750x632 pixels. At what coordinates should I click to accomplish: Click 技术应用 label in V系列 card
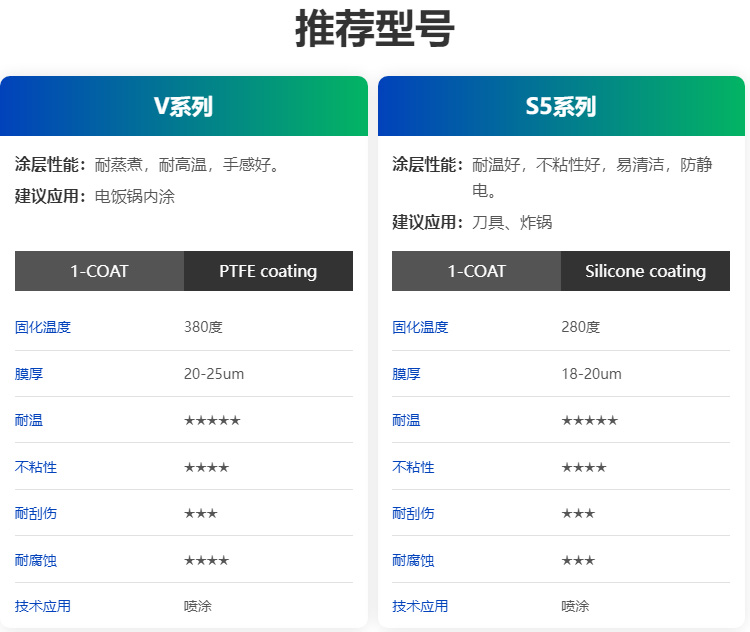[x=43, y=606]
